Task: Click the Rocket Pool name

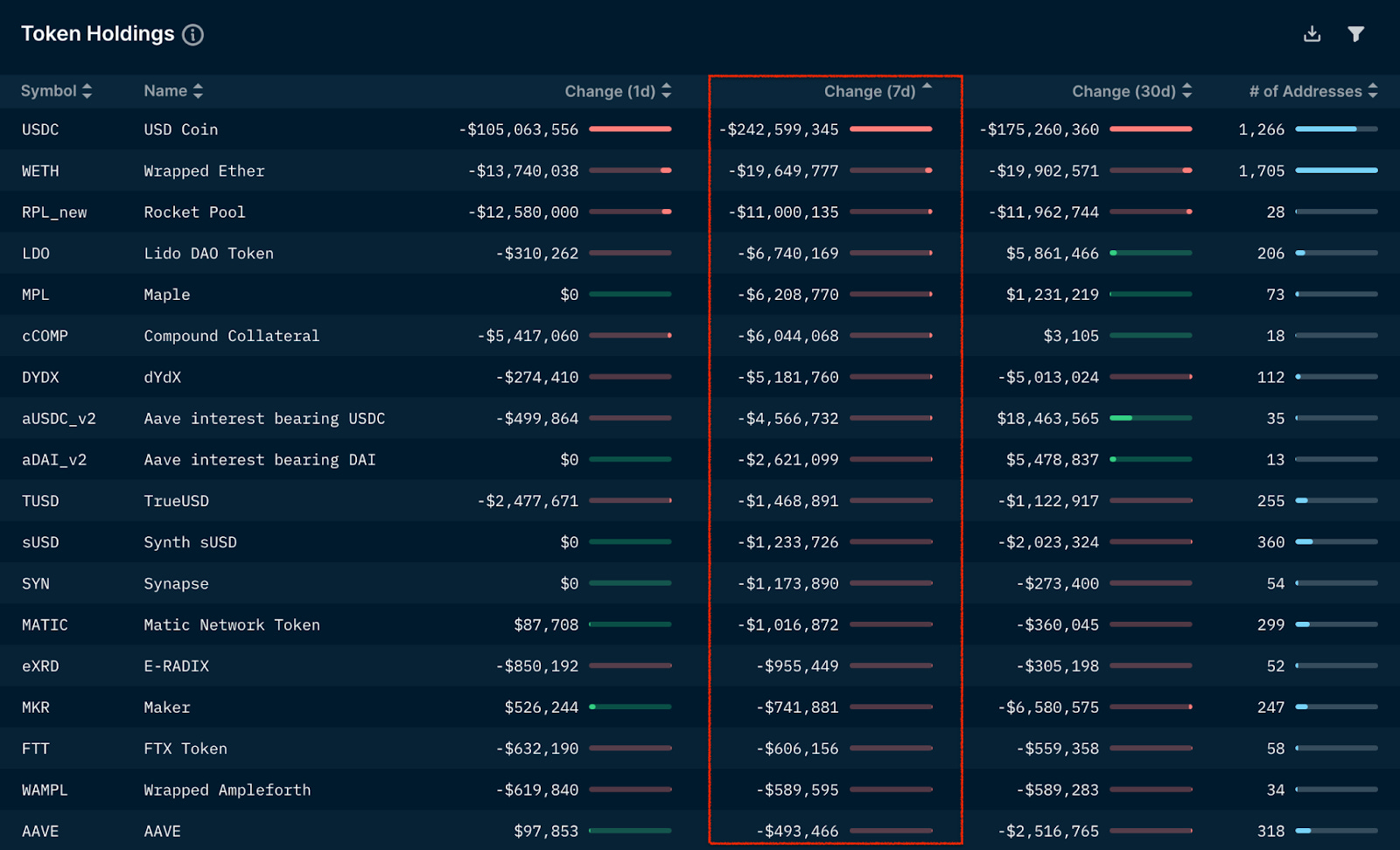Action: click(194, 212)
